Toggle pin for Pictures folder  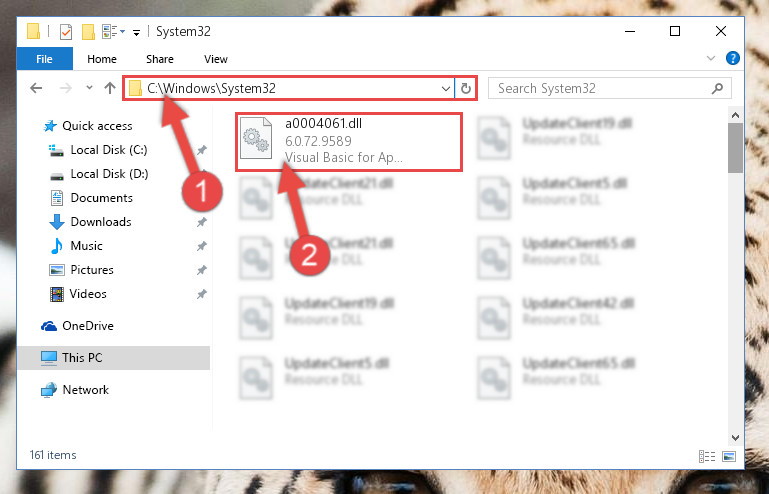tap(202, 270)
